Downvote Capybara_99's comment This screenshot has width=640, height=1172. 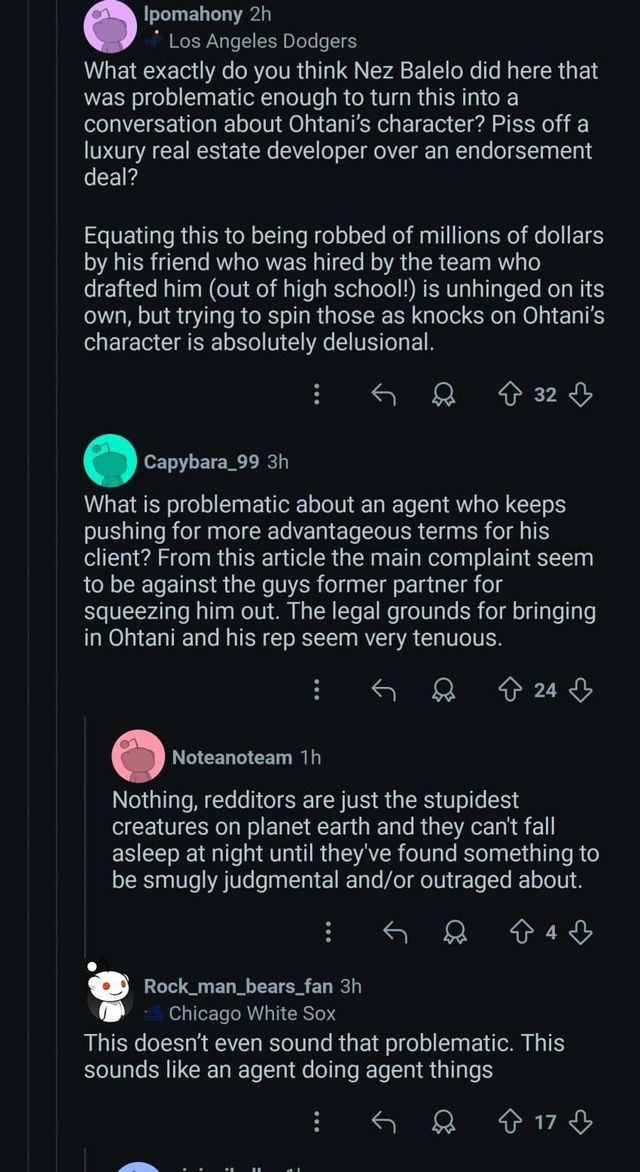[580, 689]
